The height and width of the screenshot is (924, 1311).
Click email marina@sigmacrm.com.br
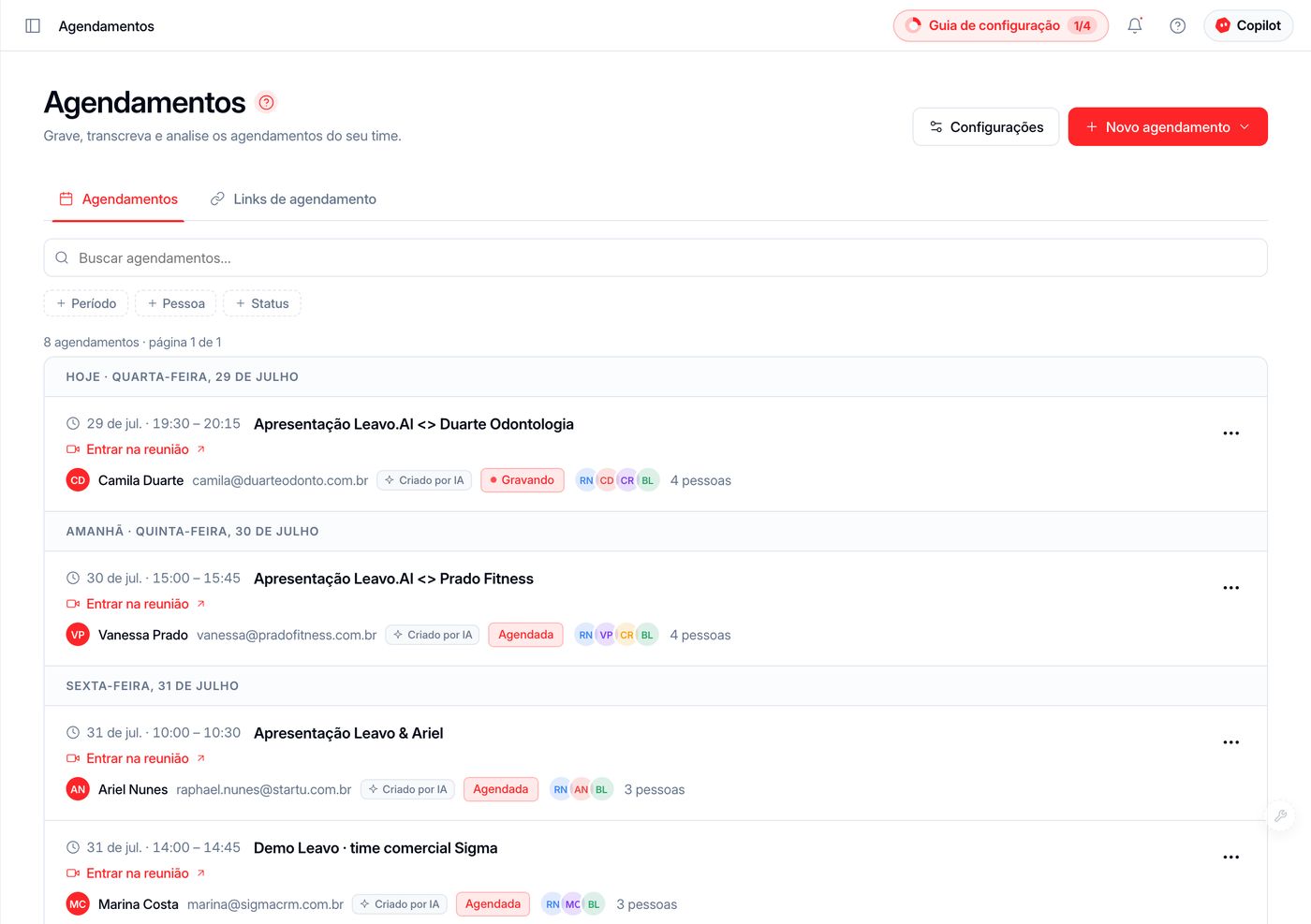point(265,904)
